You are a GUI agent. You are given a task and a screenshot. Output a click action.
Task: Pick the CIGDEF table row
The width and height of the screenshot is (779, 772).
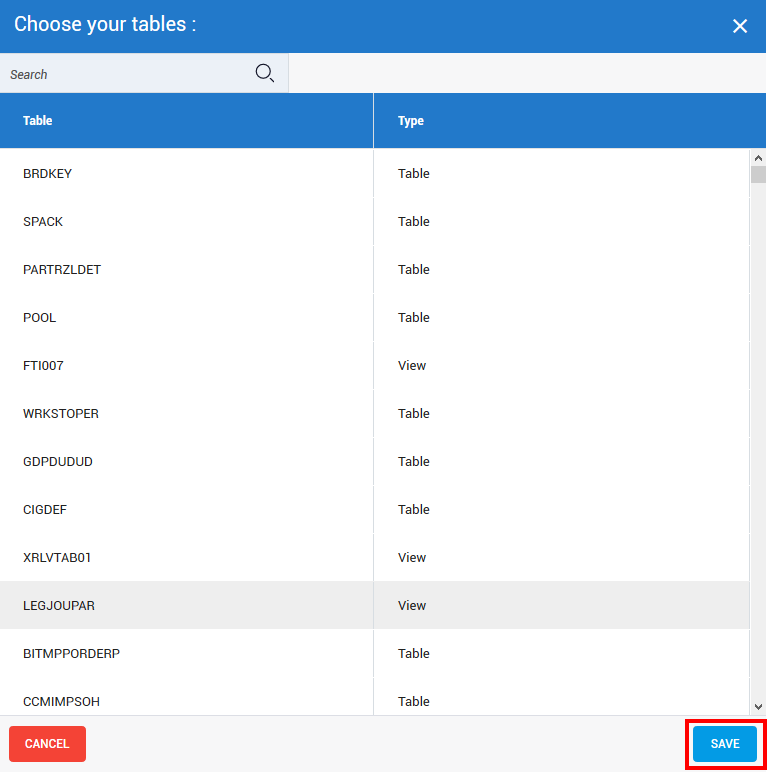point(45,510)
